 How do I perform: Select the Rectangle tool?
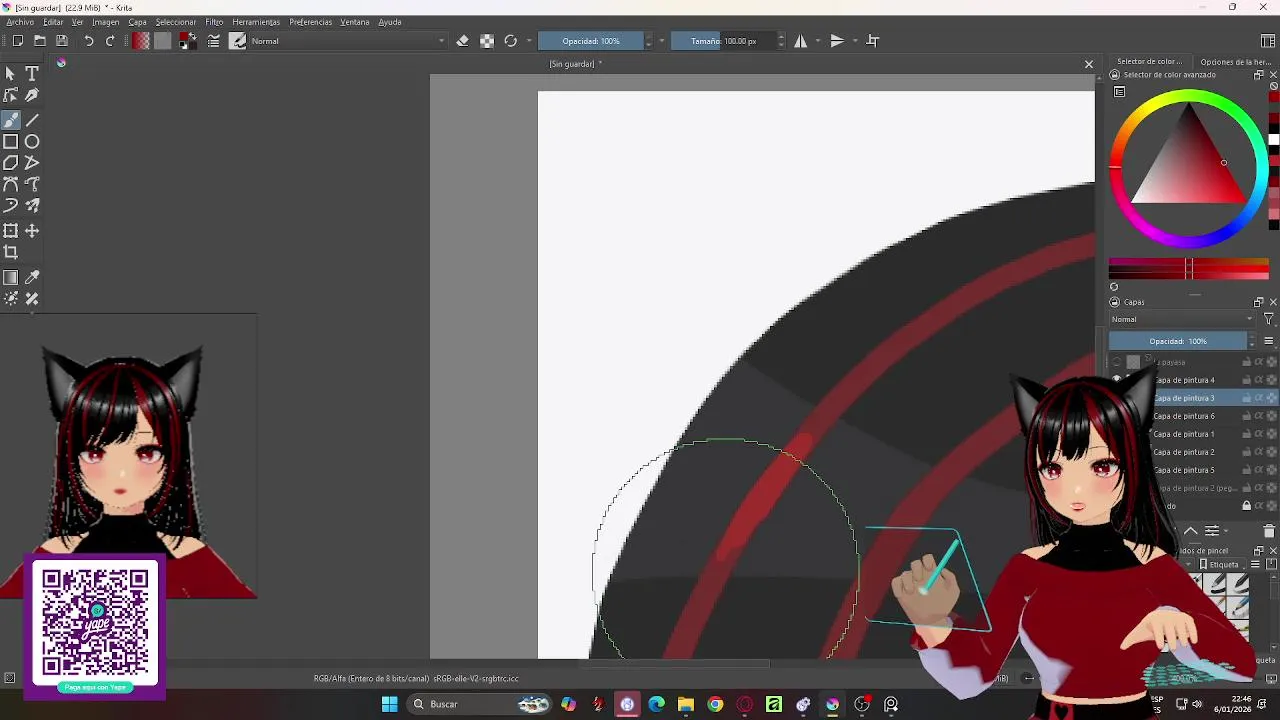click(x=10, y=142)
